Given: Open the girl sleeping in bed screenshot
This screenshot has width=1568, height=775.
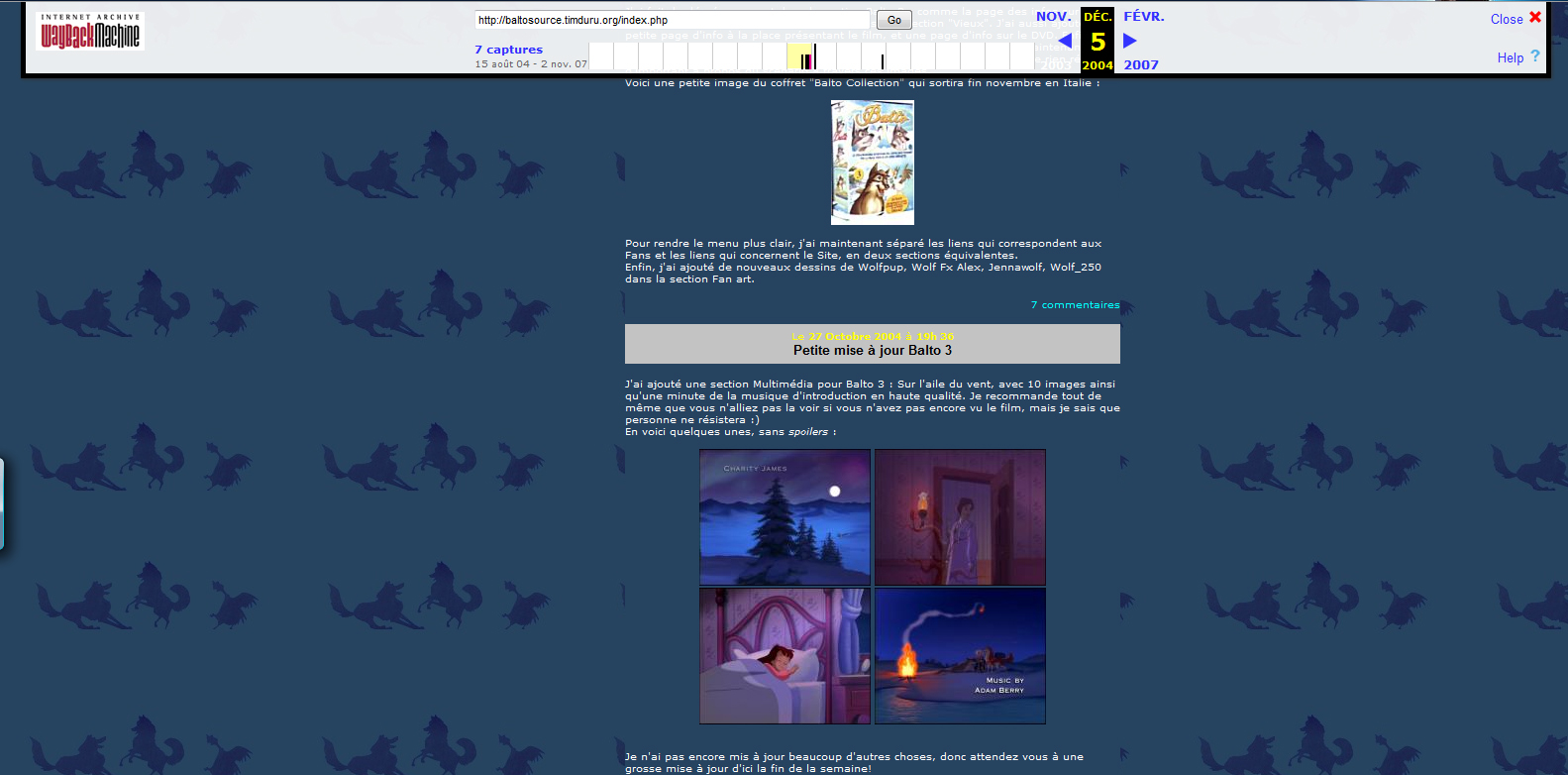Looking at the screenshot, I should click(x=785, y=656).
